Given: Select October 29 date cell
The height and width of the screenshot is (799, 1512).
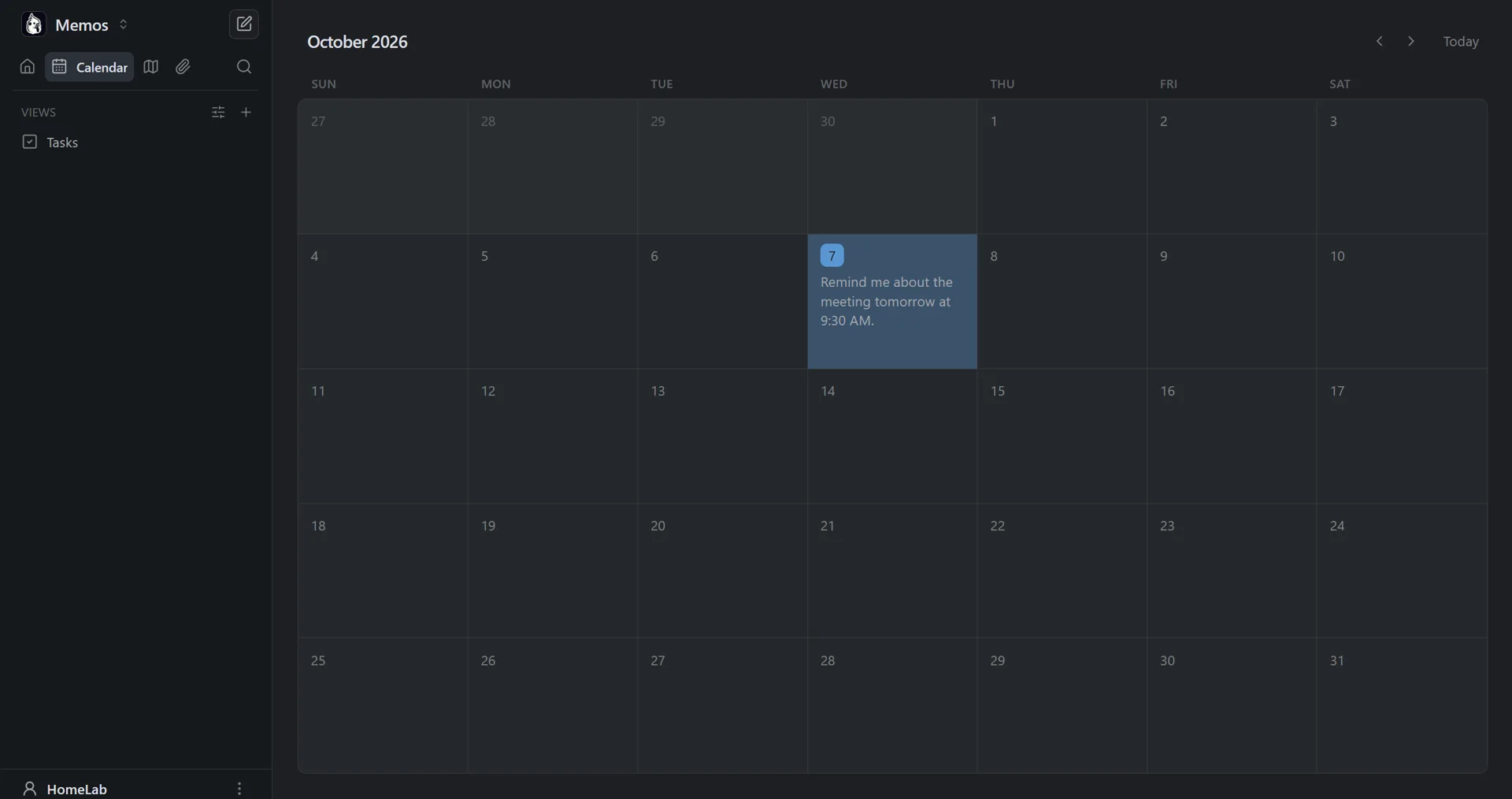Looking at the screenshot, I should pos(1062,705).
